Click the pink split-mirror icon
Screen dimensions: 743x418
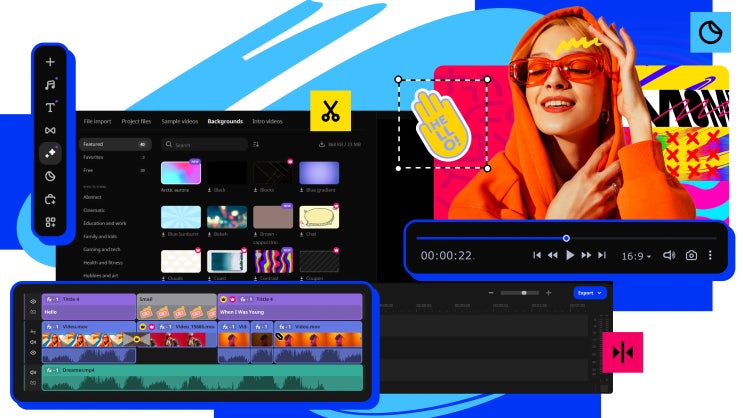[x=623, y=352]
